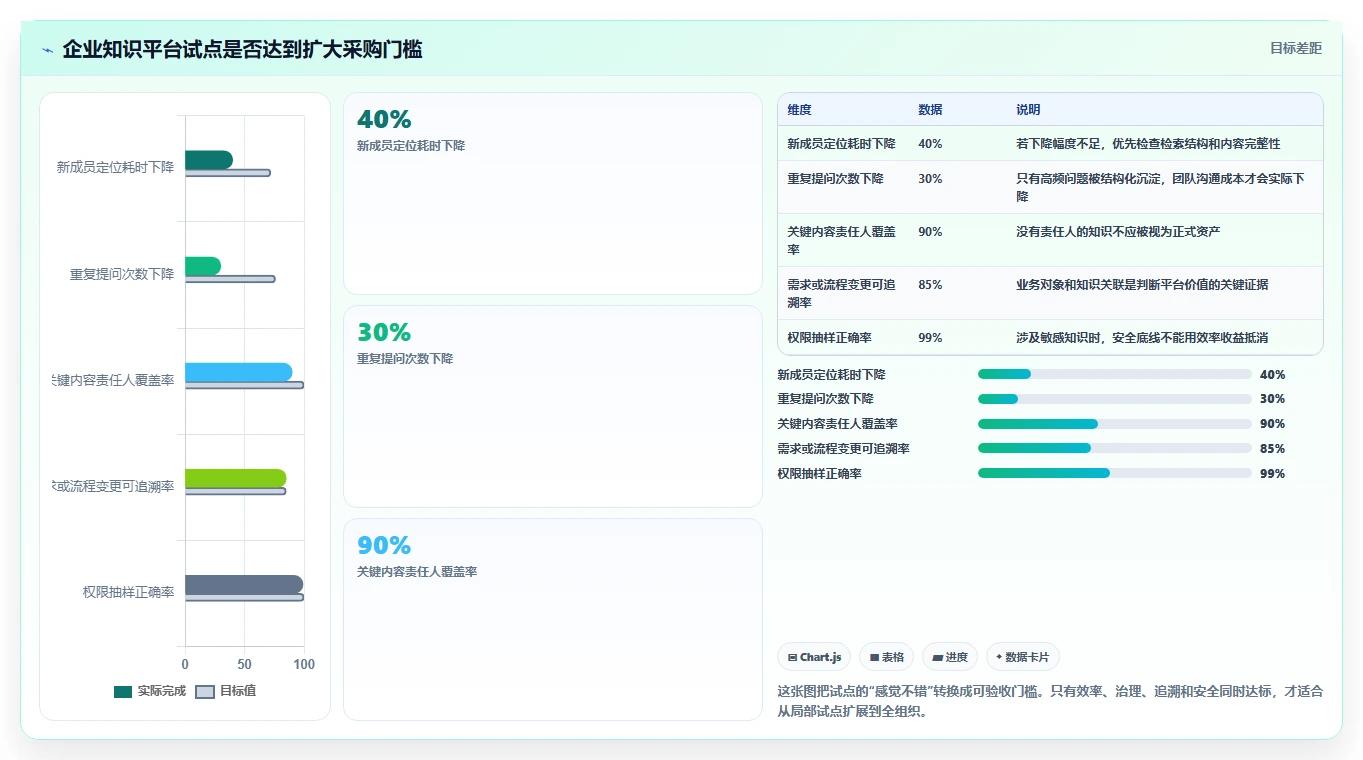
Task: Click the x-axis tick label 100
Action: point(304,664)
